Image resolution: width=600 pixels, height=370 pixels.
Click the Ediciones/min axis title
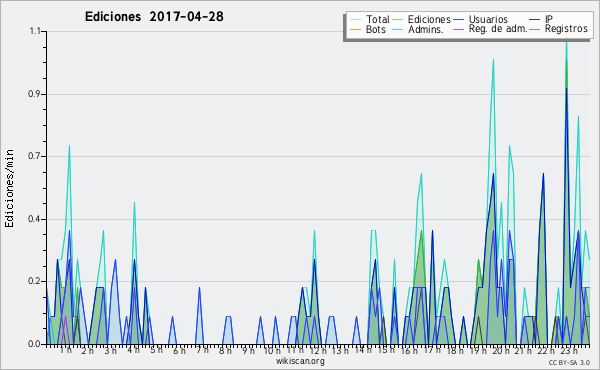pyautogui.click(x=9, y=188)
